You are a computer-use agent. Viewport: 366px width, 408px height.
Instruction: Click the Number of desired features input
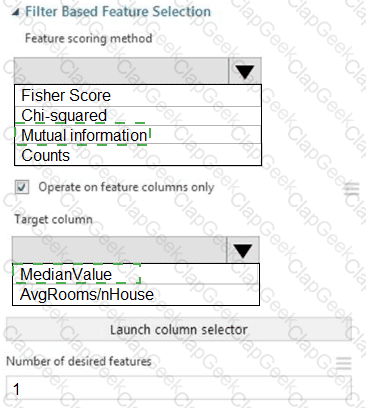pos(179,388)
